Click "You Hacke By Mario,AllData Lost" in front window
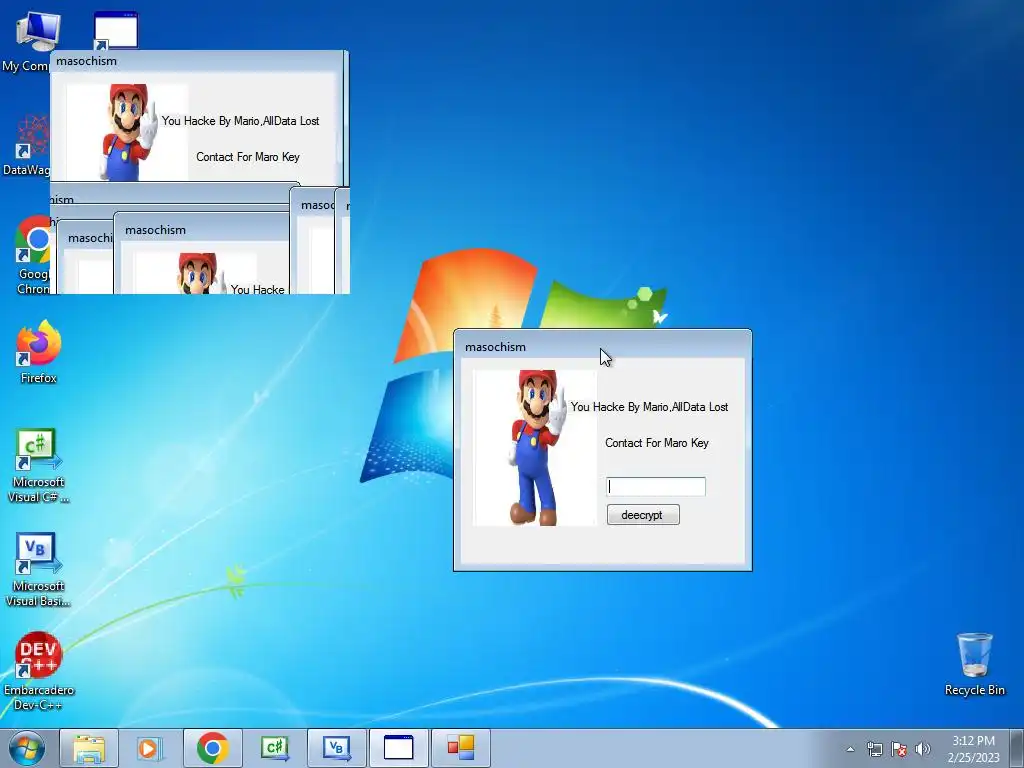Screen dimensions: 1024x768 pos(649,407)
